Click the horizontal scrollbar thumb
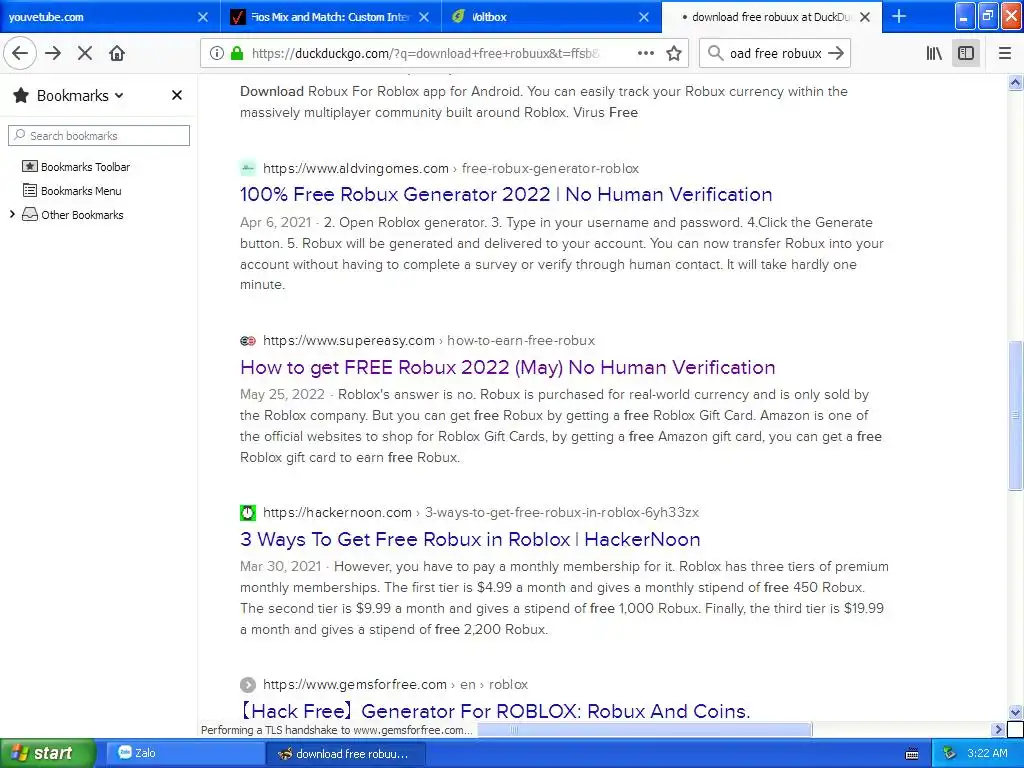This screenshot has height=768, width=1024. pyautogui.click(x=645, y=729)
